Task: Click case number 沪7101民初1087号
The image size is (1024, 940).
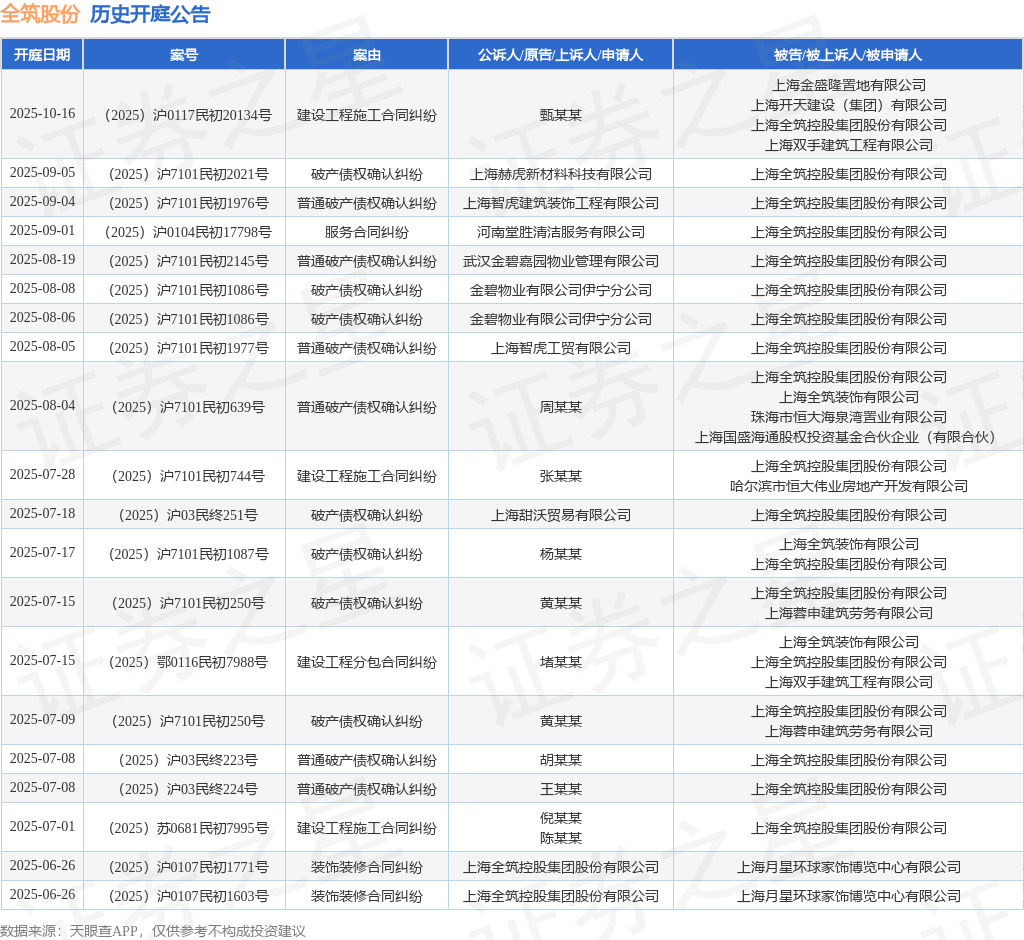Action: 188,555
